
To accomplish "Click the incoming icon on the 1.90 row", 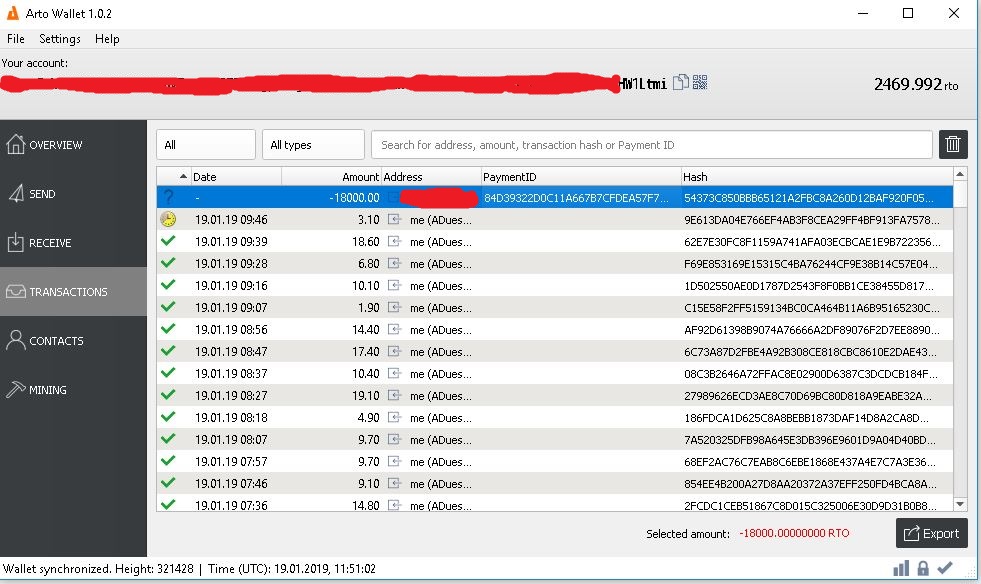I will [394, 307].
